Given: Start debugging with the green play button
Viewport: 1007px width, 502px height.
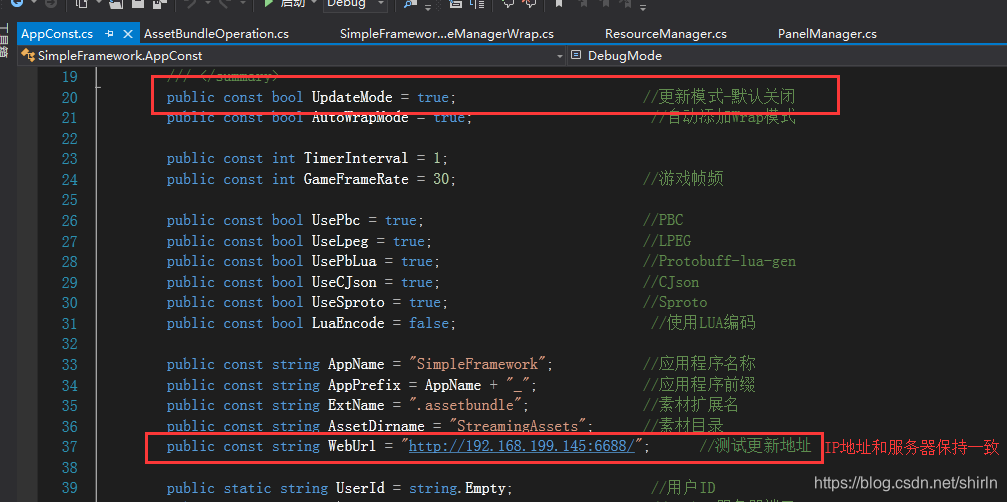Looking at the screenshot, I should 270,4.
